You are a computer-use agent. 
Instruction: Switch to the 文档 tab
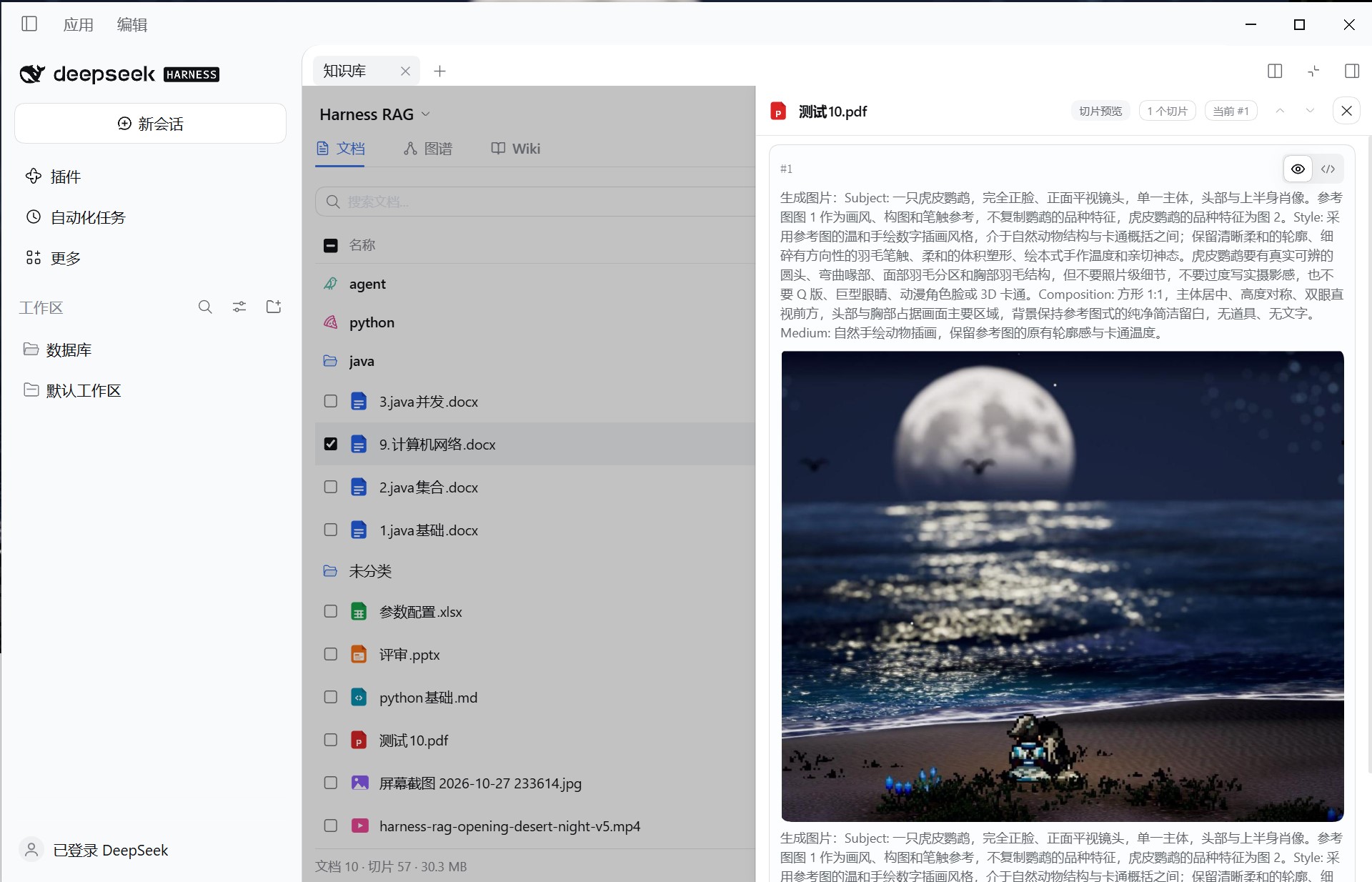[x=340, y=149]
